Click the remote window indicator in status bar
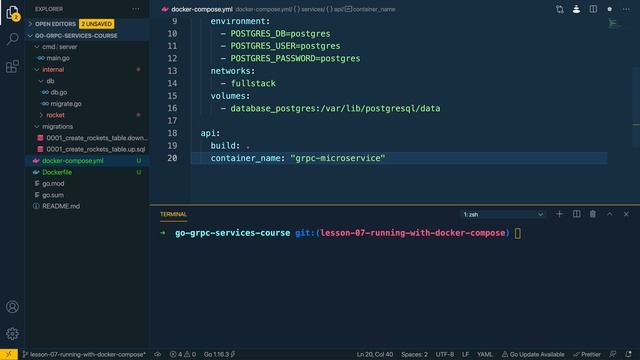The height and width of the screenshot is (360, 640). [9, 354]
